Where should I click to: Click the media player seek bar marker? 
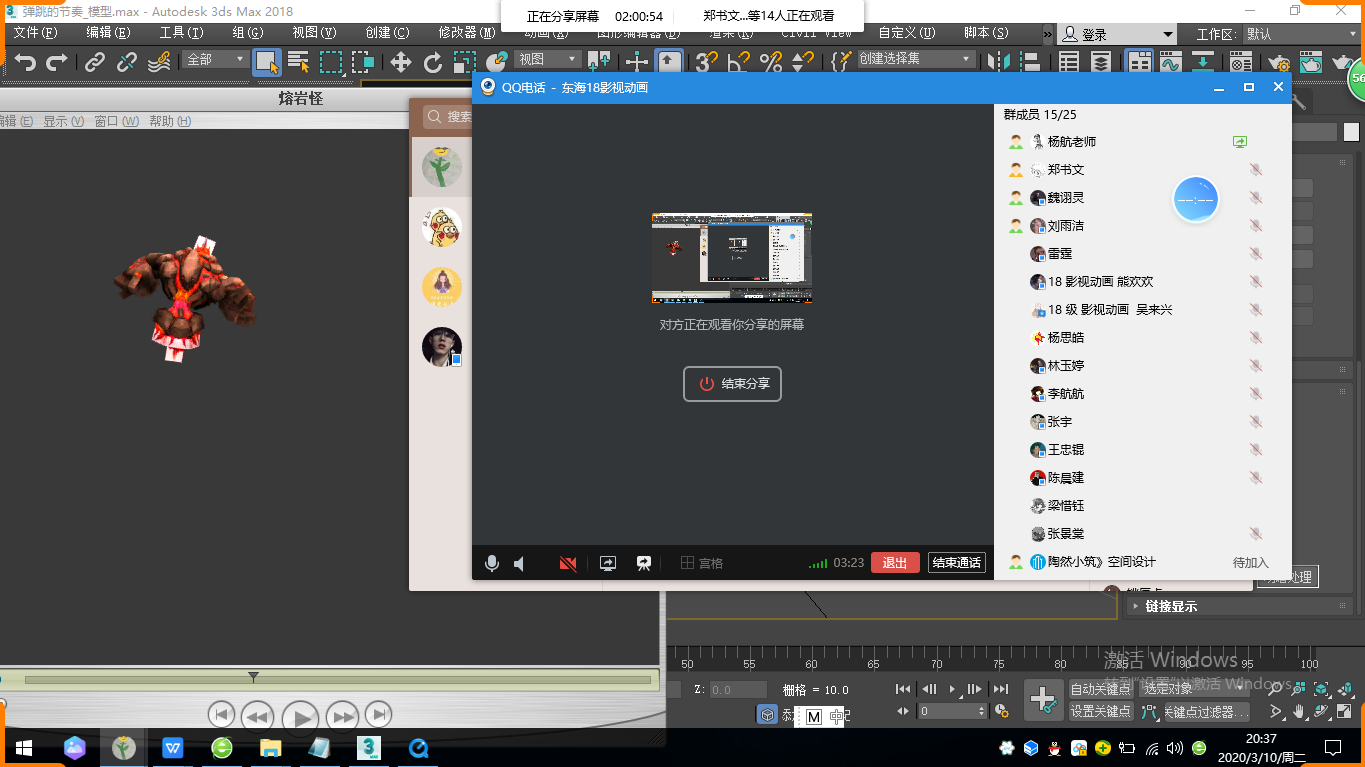pos(253,678)
